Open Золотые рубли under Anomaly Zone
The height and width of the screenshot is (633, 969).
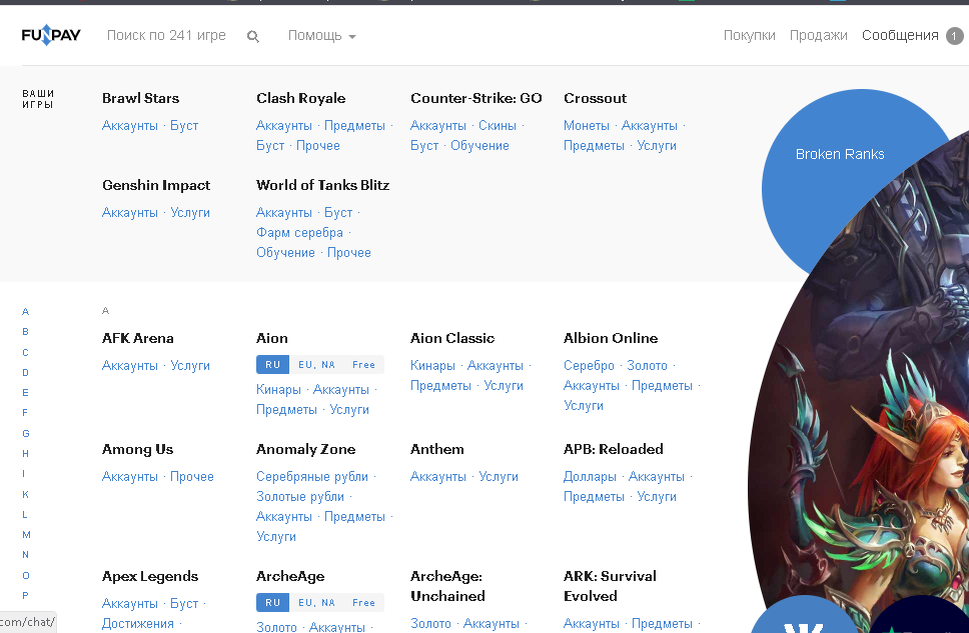(x=300, y=496)
